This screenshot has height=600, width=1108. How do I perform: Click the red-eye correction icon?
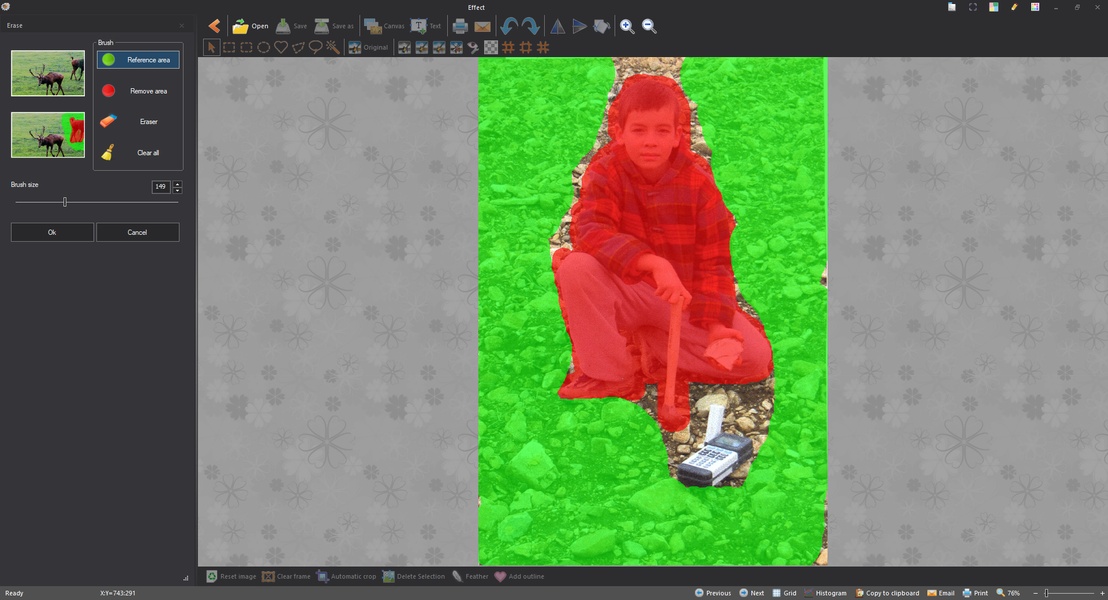tap(473, 47)
